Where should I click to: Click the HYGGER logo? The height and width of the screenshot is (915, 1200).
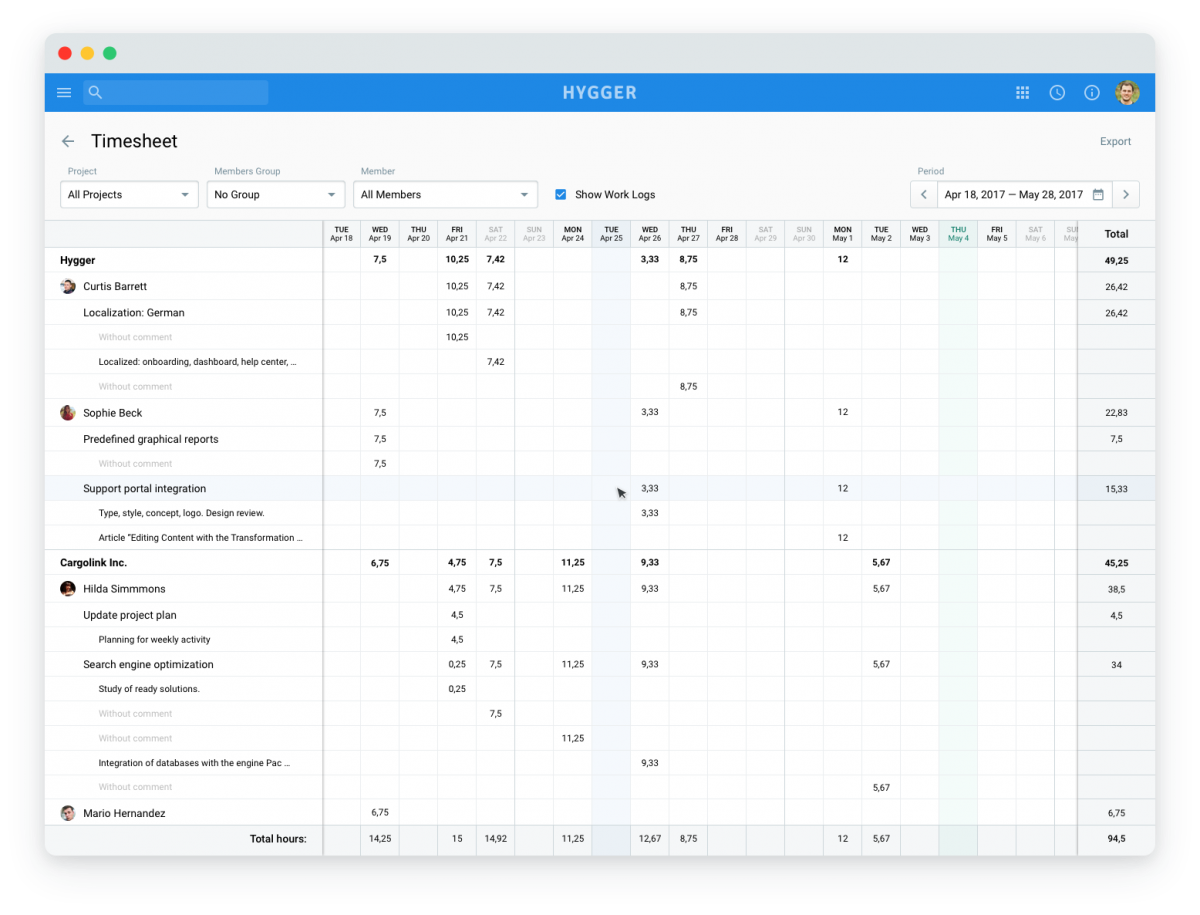click(600, 93)
